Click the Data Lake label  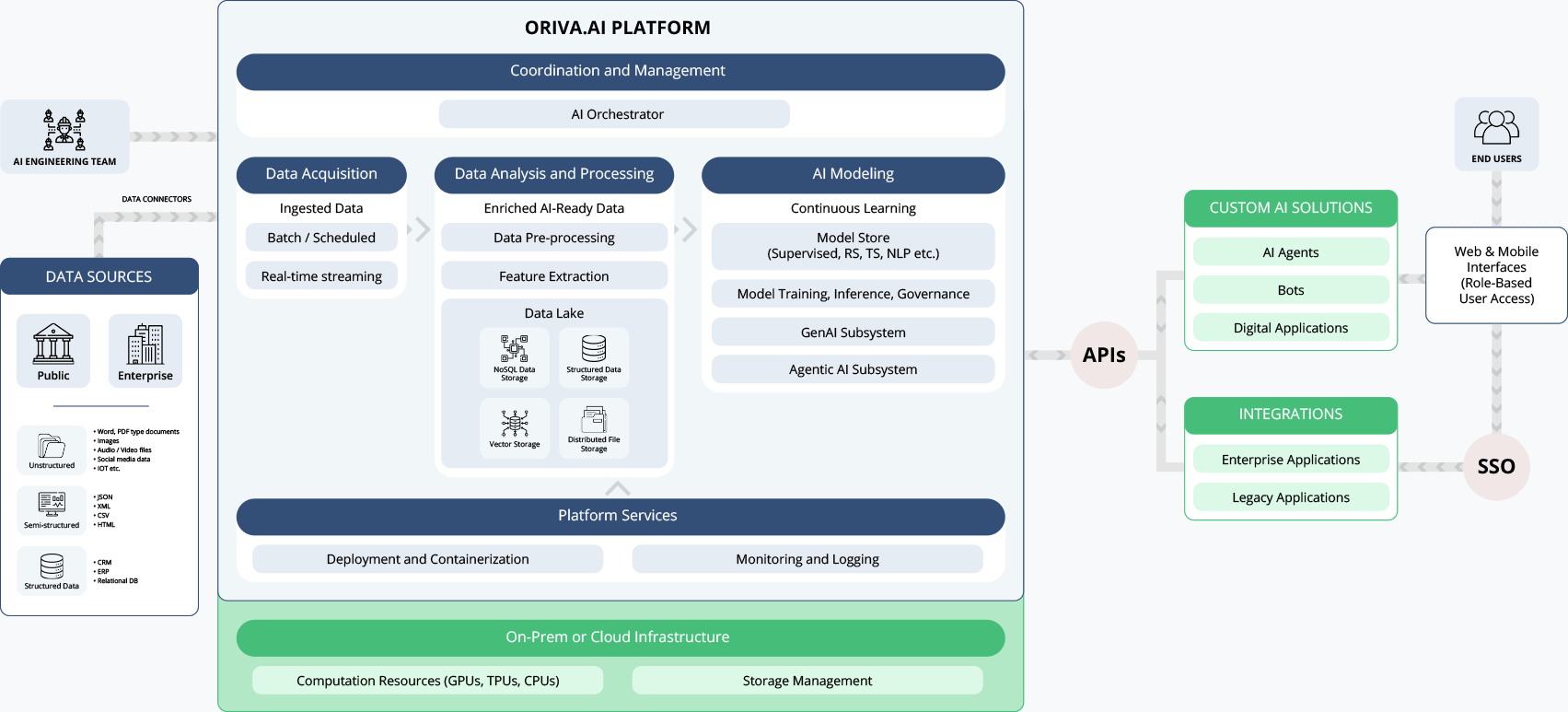tap(553, 313)
